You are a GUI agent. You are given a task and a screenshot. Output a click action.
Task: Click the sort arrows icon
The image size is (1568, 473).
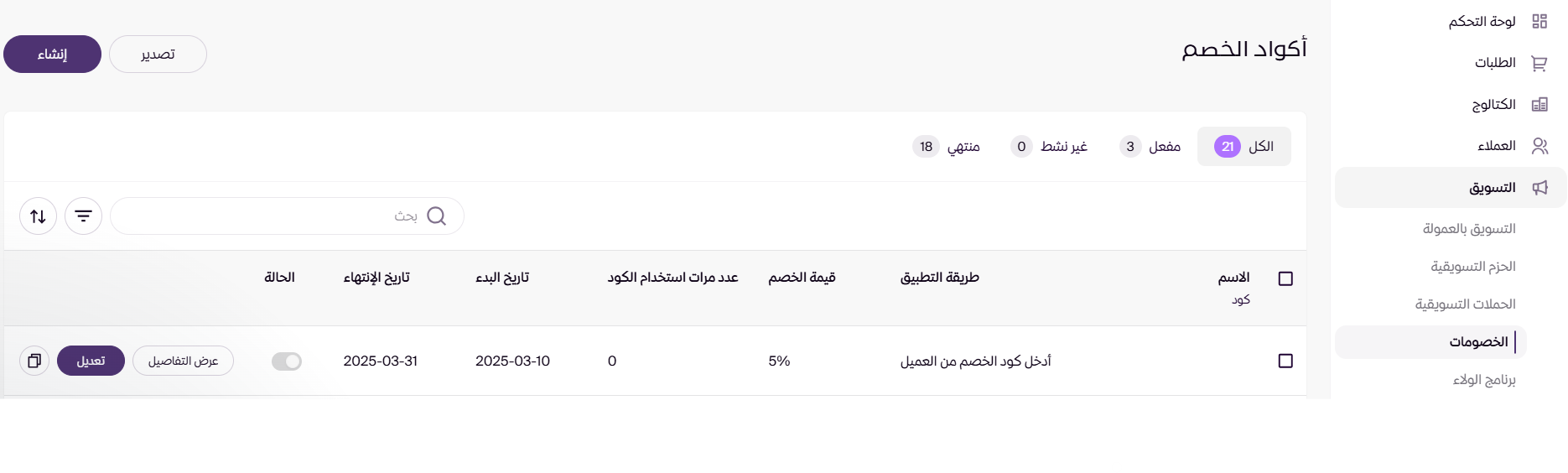pos(38,216)
